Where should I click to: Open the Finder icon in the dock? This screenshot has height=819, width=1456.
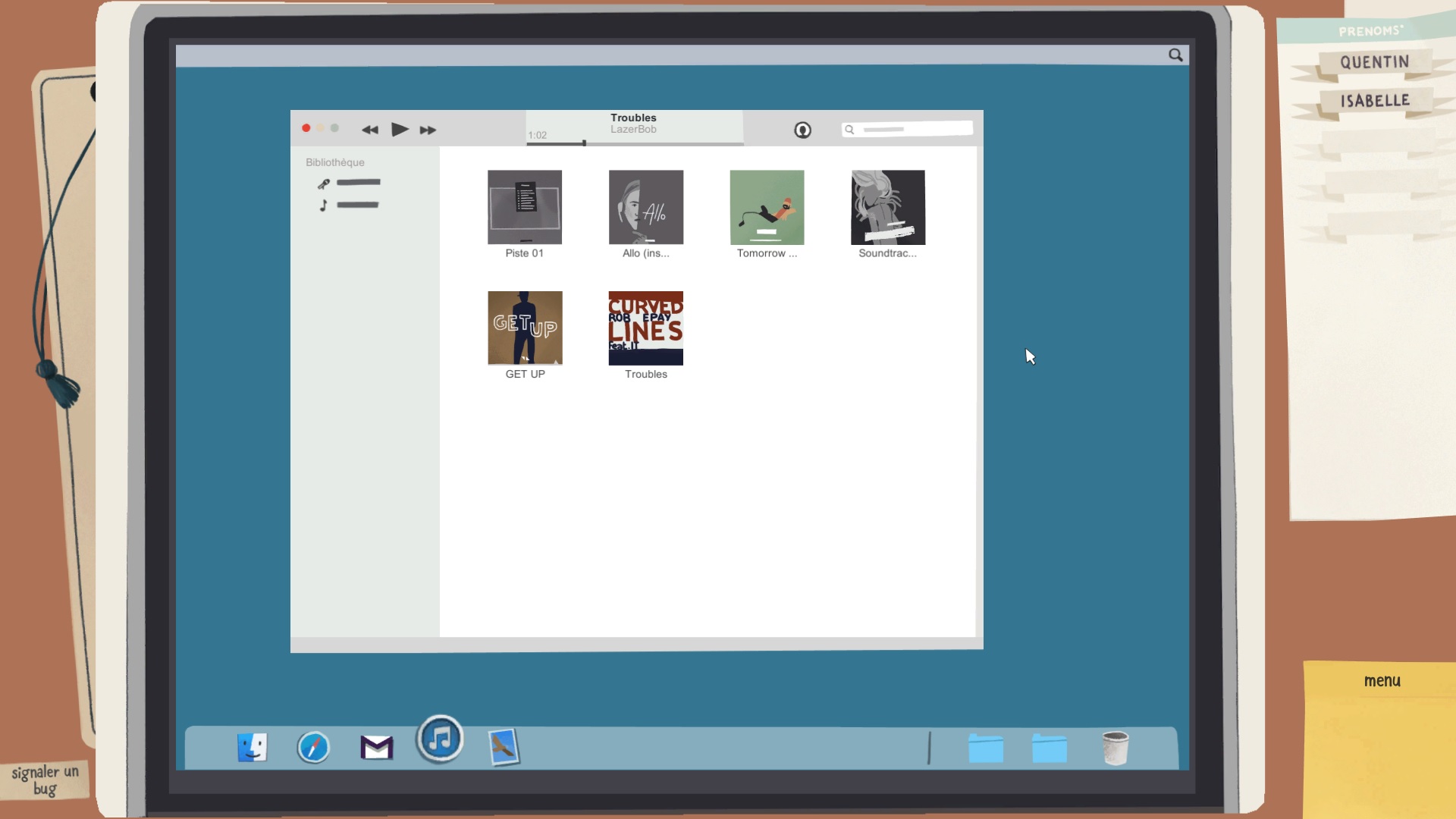[x=252, y=748]
